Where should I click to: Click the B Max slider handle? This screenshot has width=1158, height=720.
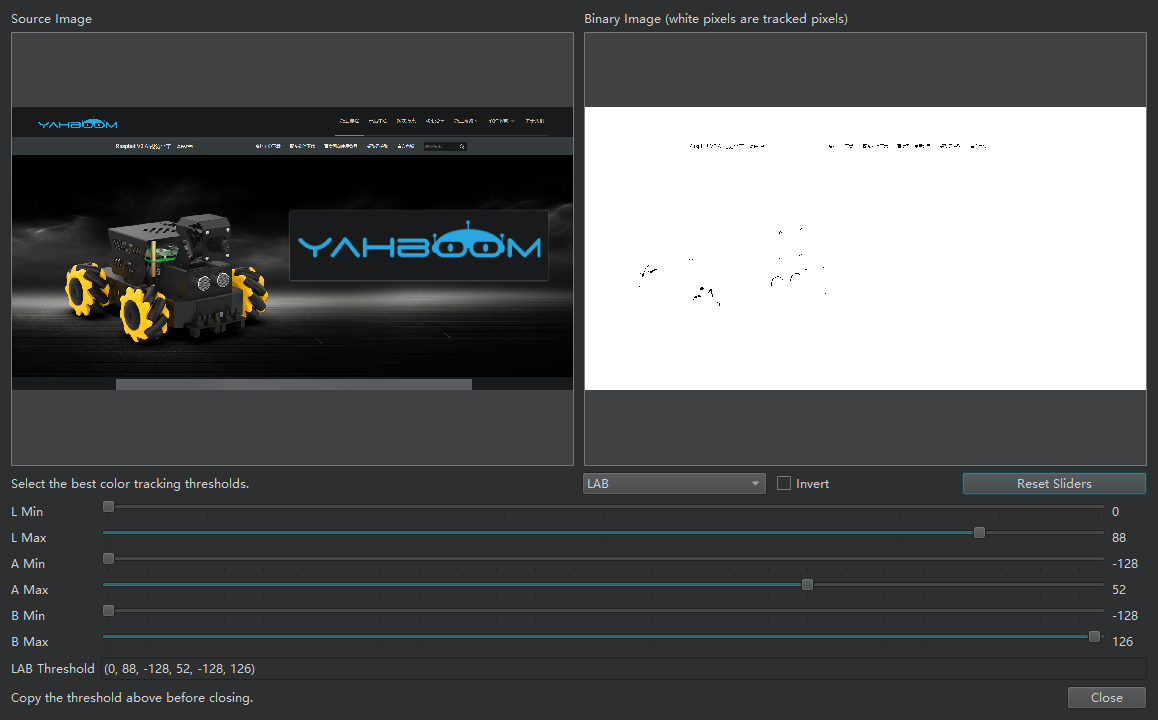click(x=1094, y=637)
